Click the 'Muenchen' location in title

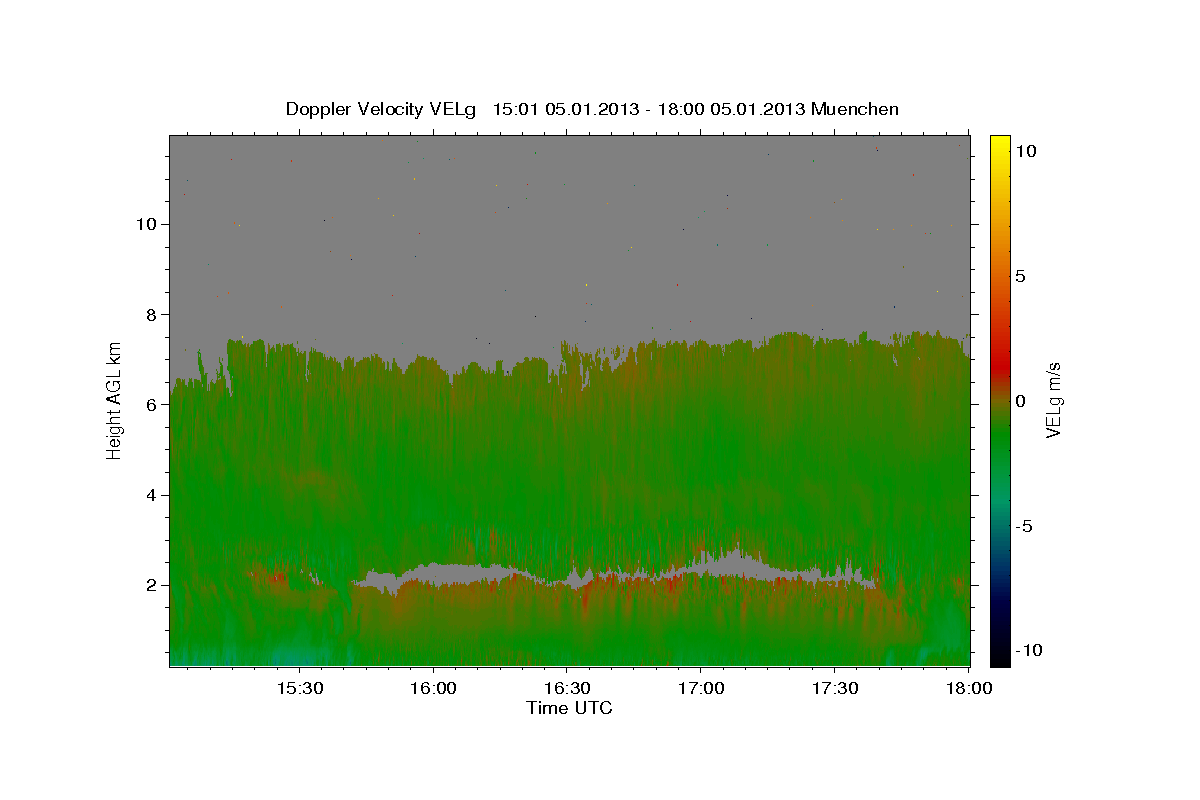click(x=855, y=109)
